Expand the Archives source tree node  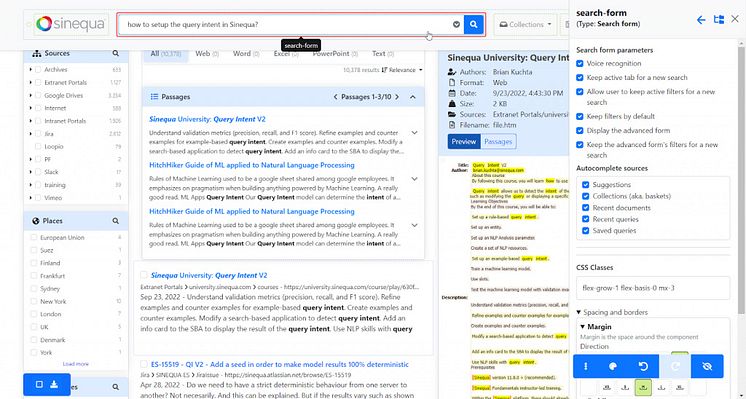31,69
